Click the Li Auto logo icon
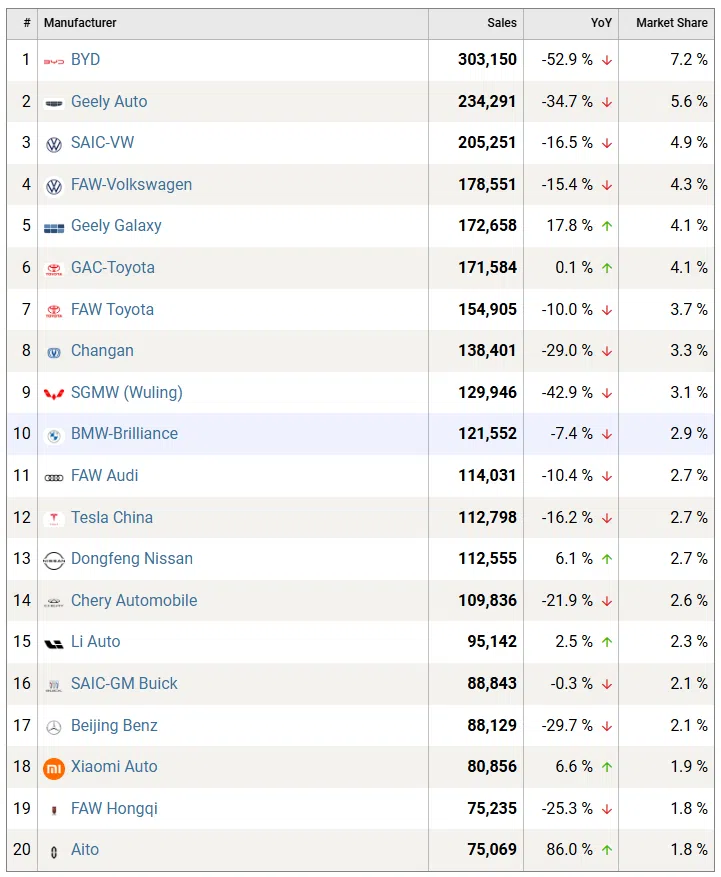The width and height of the screenshot is (721, 877). pyautogui.click(x=54, y=643)
